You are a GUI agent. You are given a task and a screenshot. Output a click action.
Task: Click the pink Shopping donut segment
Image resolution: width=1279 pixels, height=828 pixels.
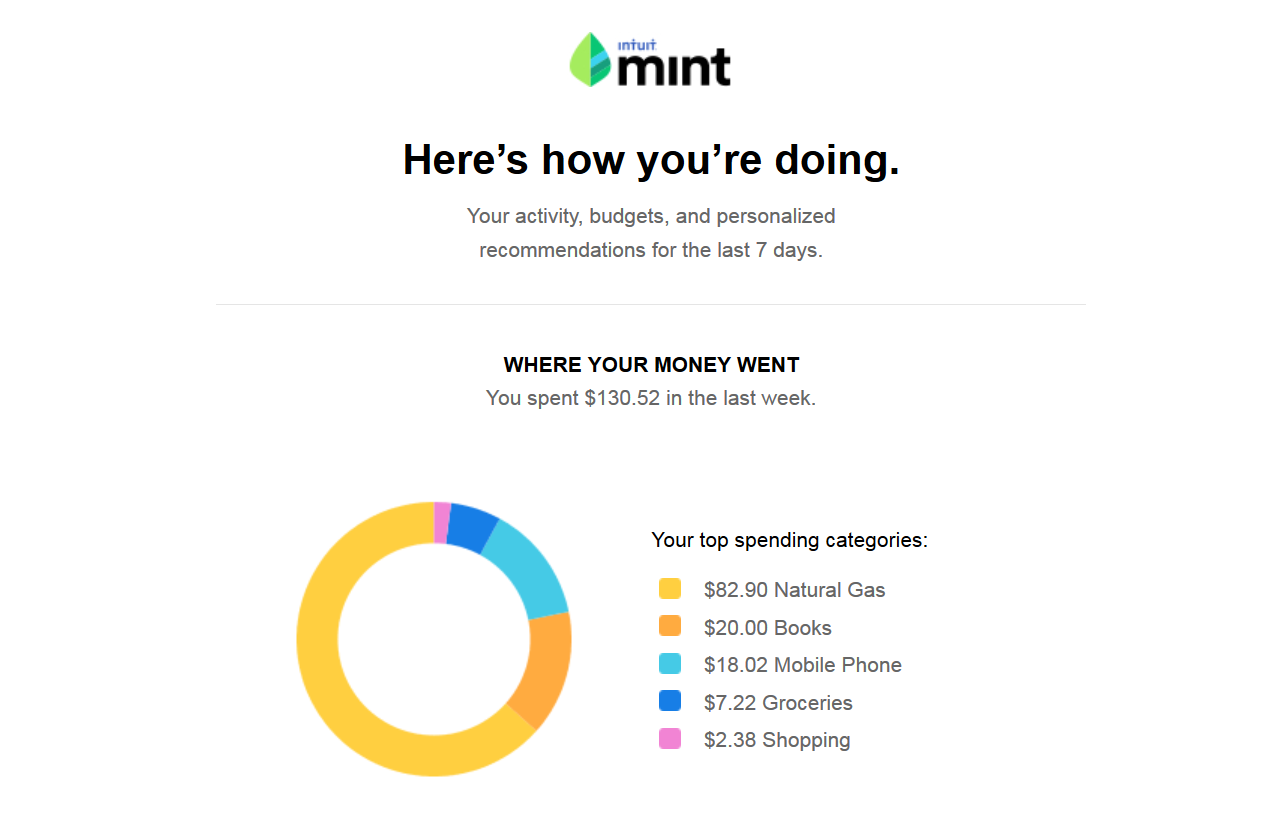click(x=441, y=523)
